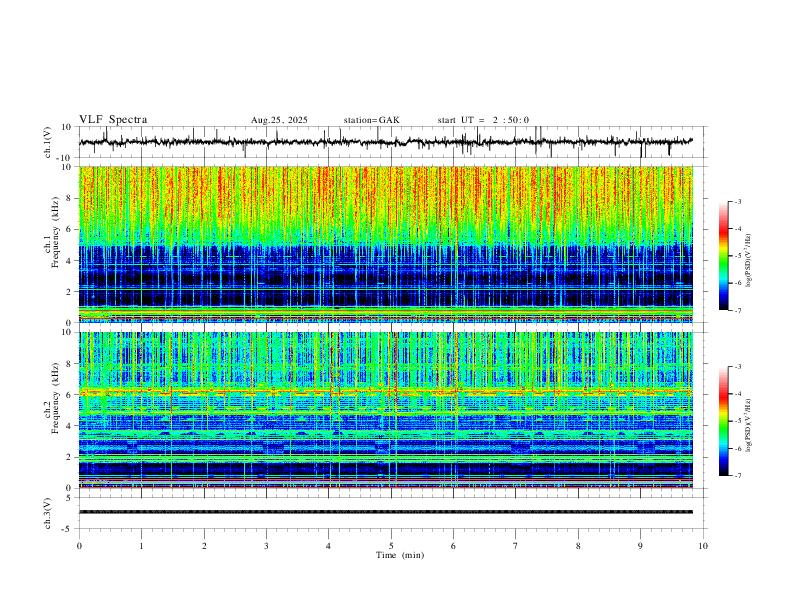Click the "VLF Spectra" title text

tap(113, 120)
